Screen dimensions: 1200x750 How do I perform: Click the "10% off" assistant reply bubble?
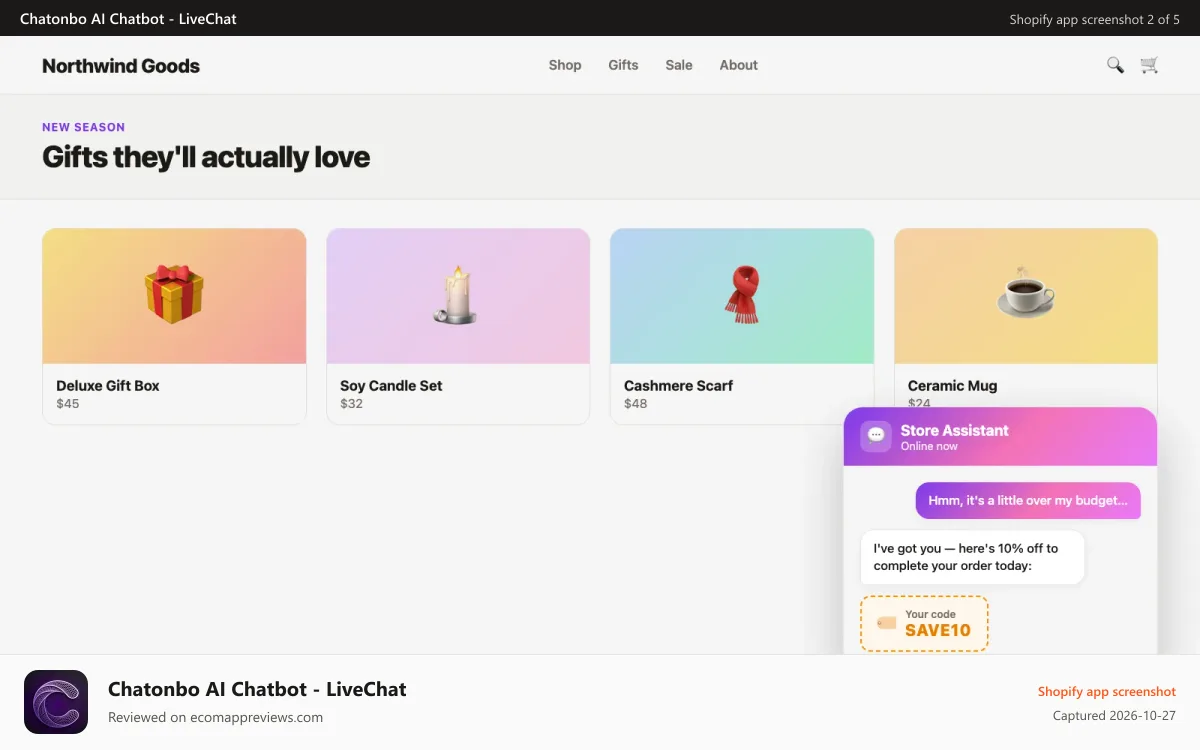[972, 557]
